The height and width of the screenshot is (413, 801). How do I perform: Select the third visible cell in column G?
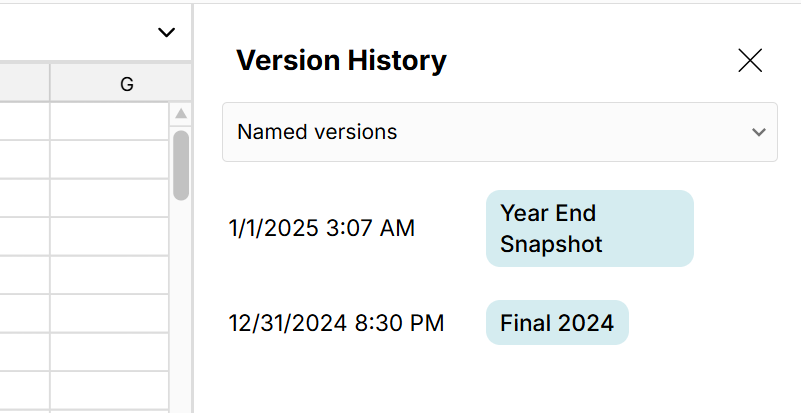[x=109, y=198]
